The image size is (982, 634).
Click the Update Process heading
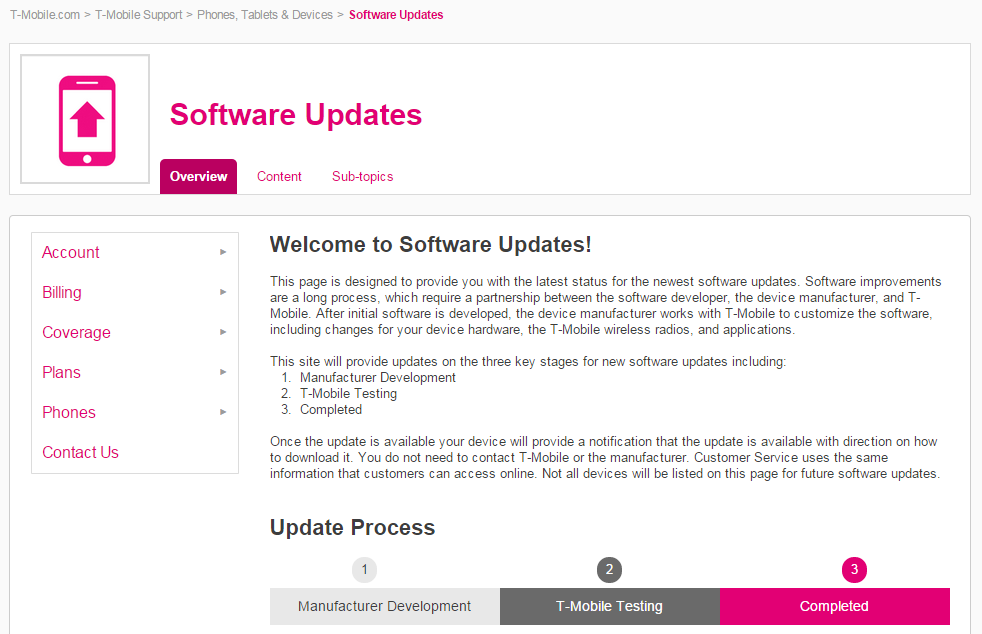click(352, 527)
